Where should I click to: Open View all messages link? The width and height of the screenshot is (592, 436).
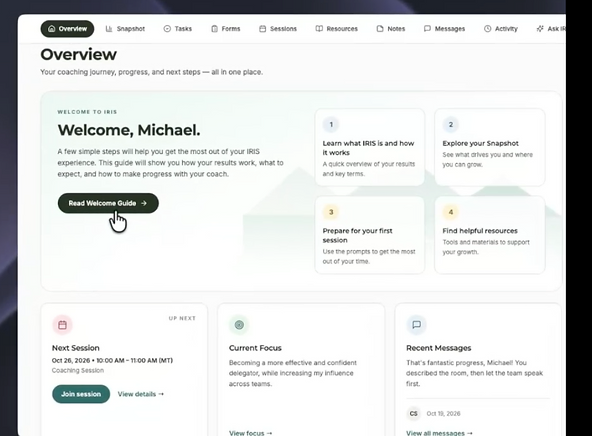tap(439, 433)
